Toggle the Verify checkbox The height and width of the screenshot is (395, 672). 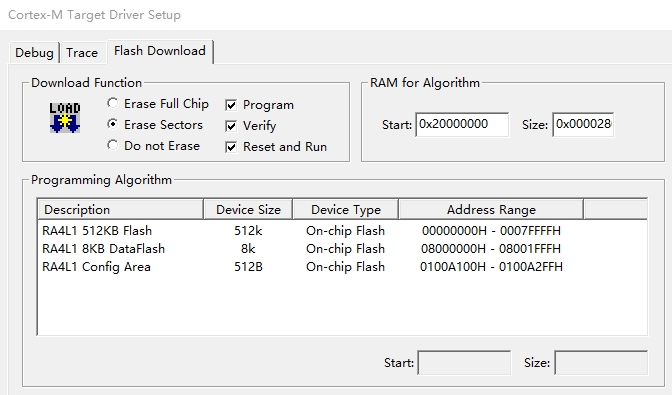coord(231,126)
